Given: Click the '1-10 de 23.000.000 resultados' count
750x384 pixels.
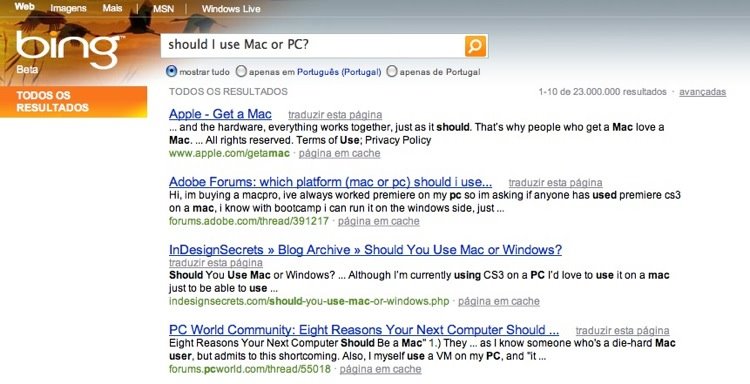Looking at the screenshot, I should point(602,91).
